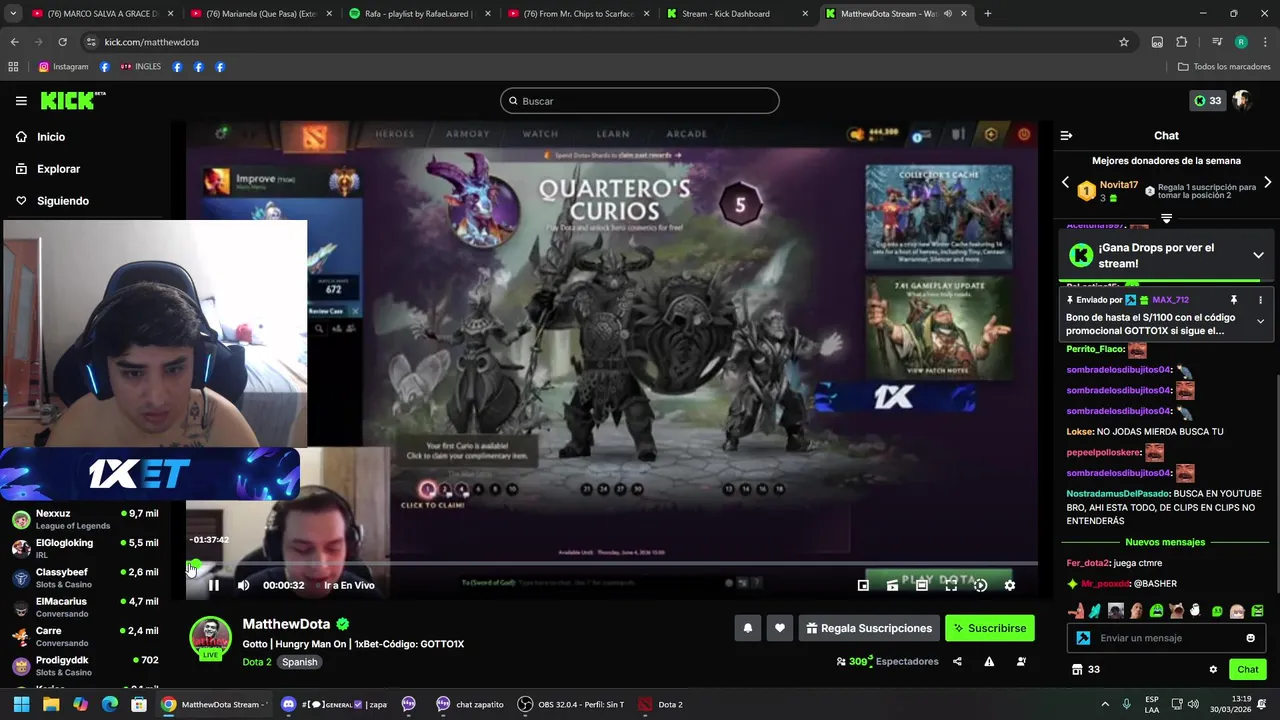Image resolution: width=1280 pixels, height=720 pixels.
Task: Open chat identity badge selector
Action: pos(1083,638)
